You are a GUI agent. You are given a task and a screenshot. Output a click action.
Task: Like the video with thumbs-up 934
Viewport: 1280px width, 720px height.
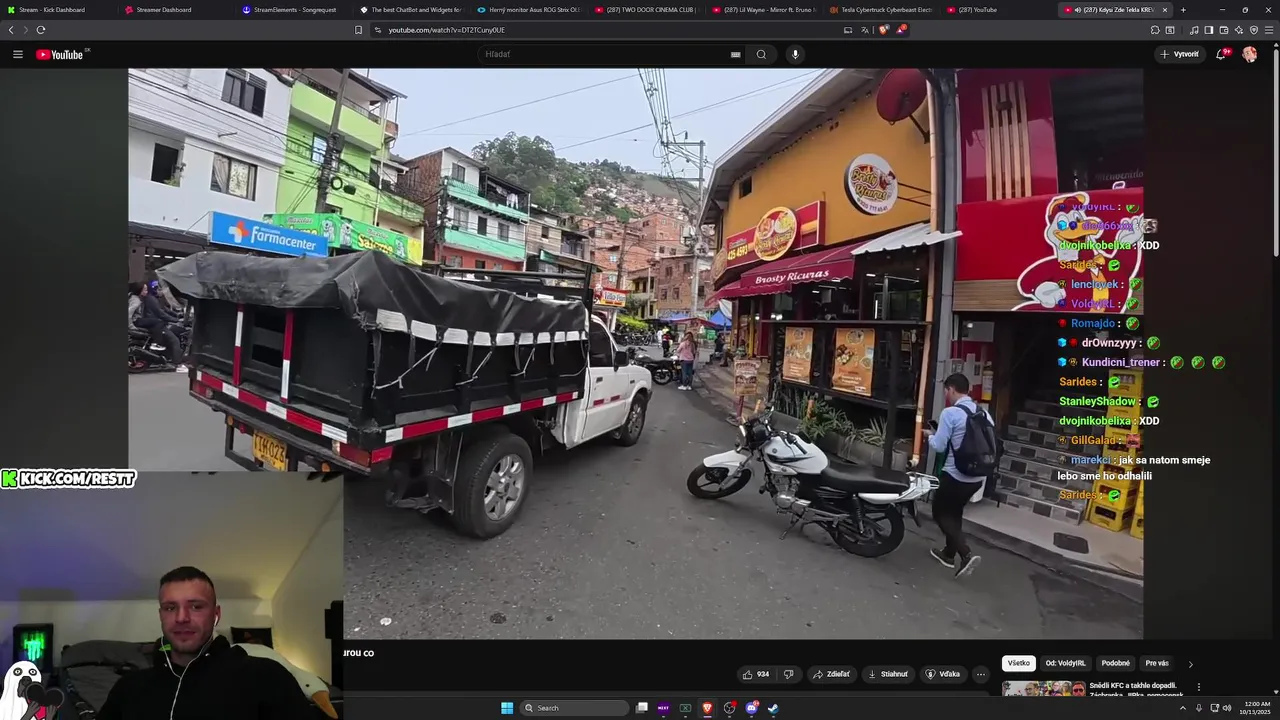pyautogui.click(x=756, y=674)
